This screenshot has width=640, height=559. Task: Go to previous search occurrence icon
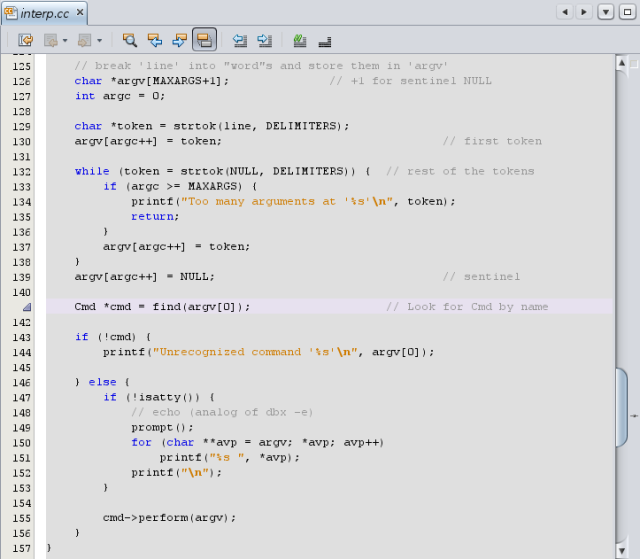click(x=155, y=40)
